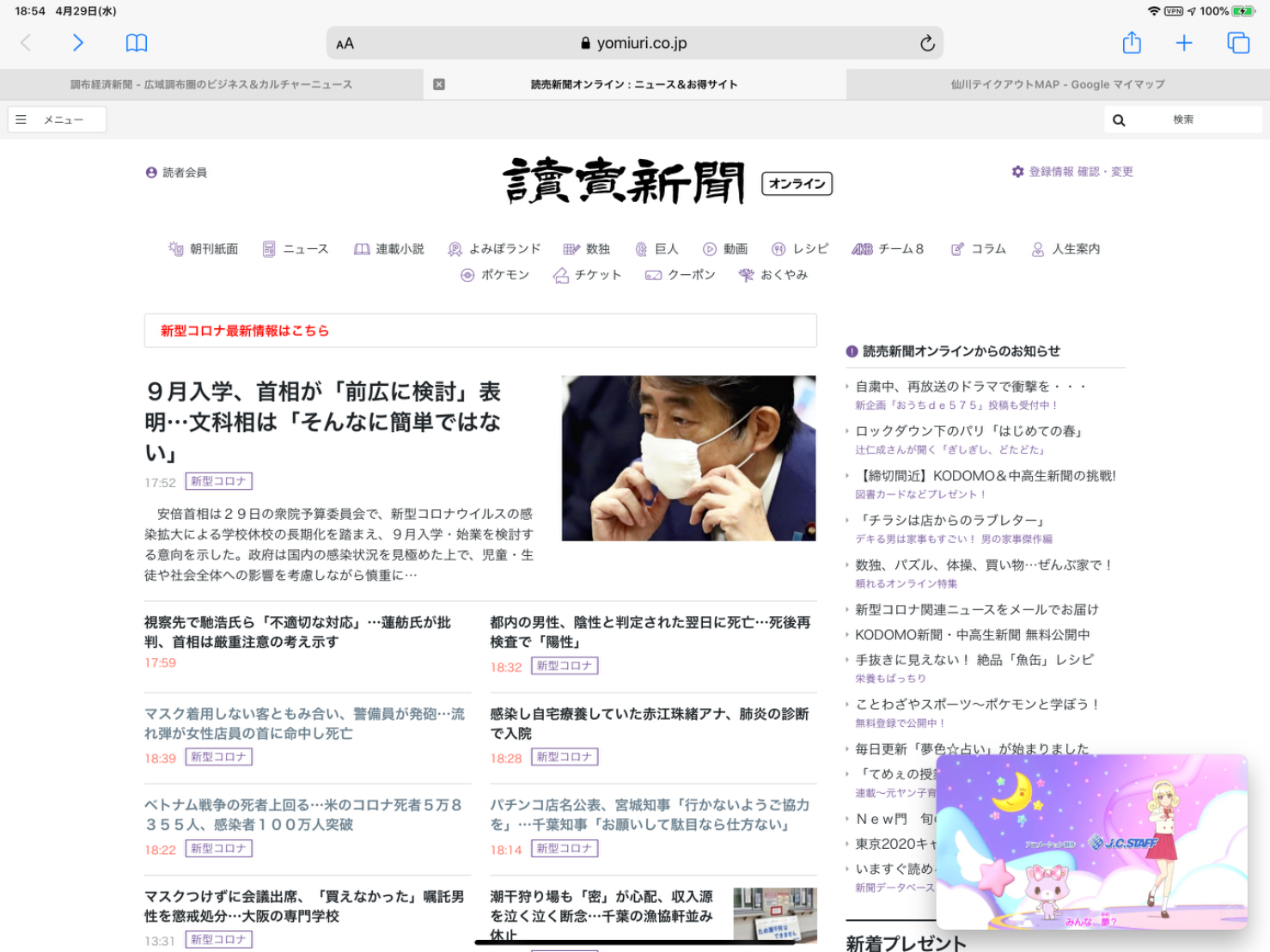Read 潮干狩り場も「密」 article
The height and width of the screenshot is (952, 1270).
click(x=601, y=915)
